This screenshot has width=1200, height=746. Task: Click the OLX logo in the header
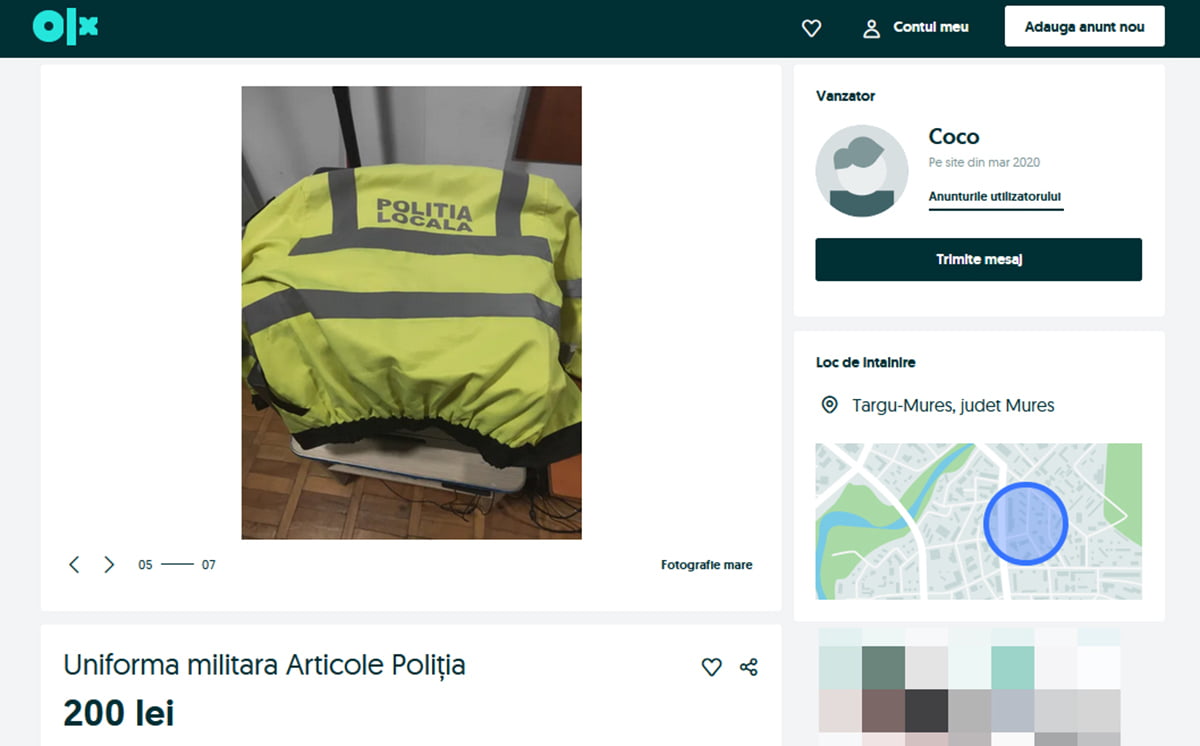click(x=65, y=27)
